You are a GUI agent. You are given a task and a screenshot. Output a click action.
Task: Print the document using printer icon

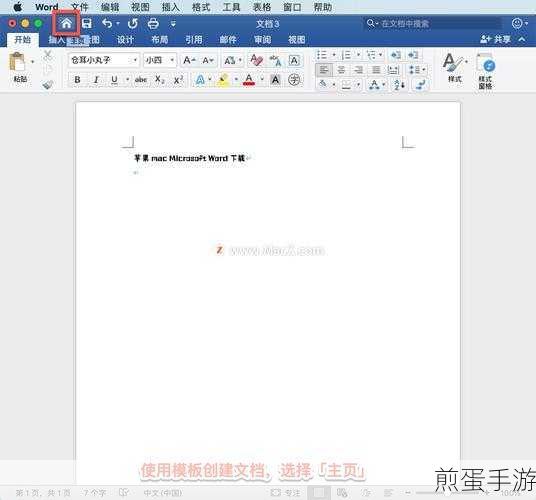[153, 24]
